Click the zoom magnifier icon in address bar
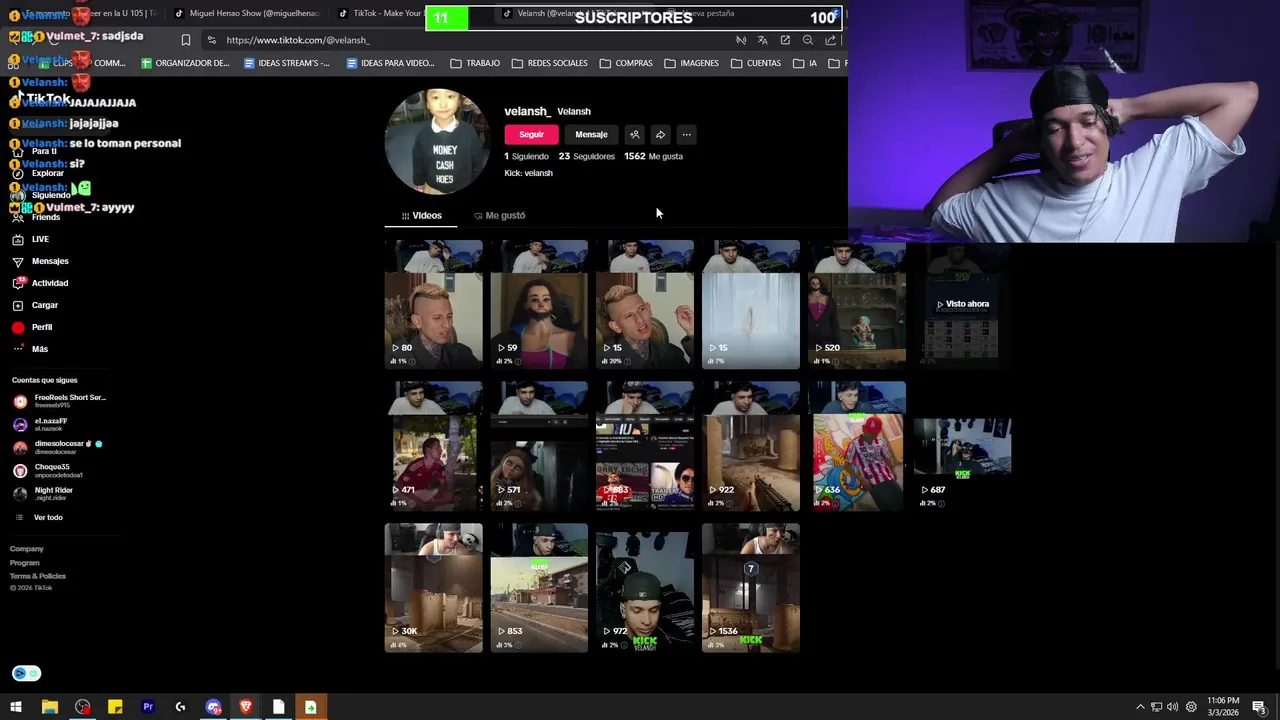Screen dimensions: 1280x720 coord(808,40)
